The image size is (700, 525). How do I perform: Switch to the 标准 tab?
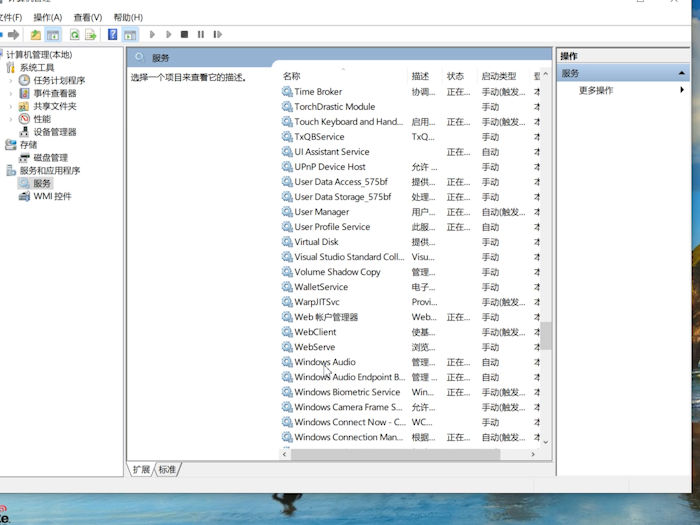[x=167, y=470]
